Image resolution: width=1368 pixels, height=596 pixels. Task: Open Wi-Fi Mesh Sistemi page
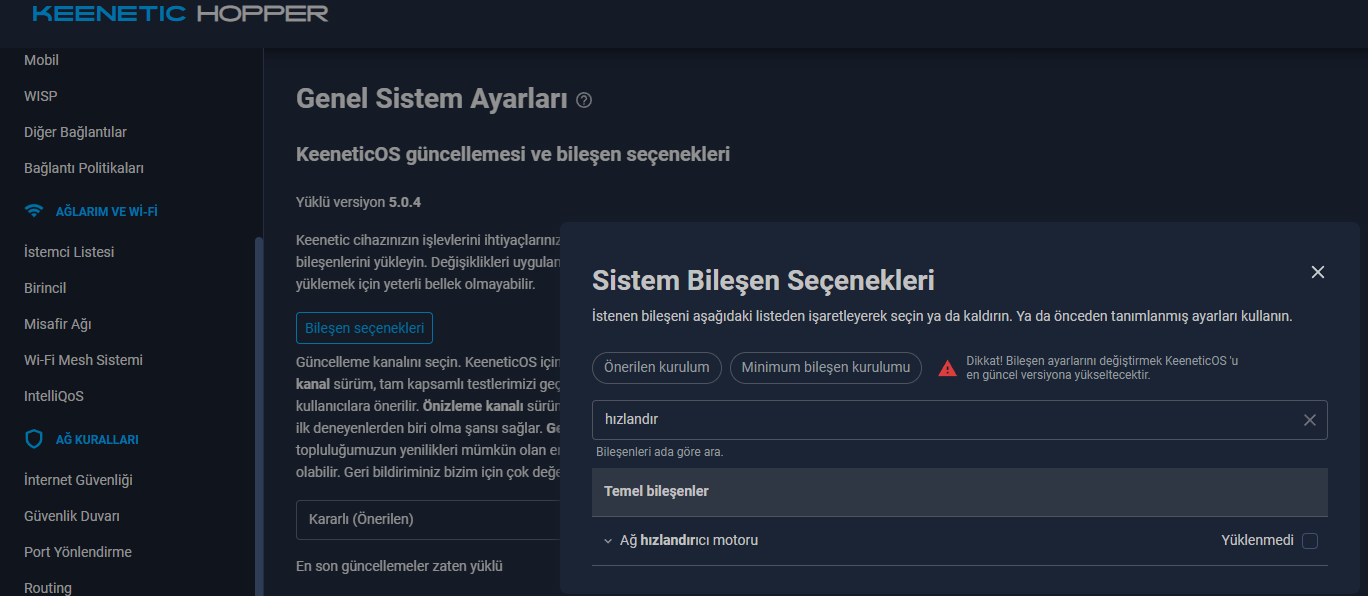coord(83,360)
